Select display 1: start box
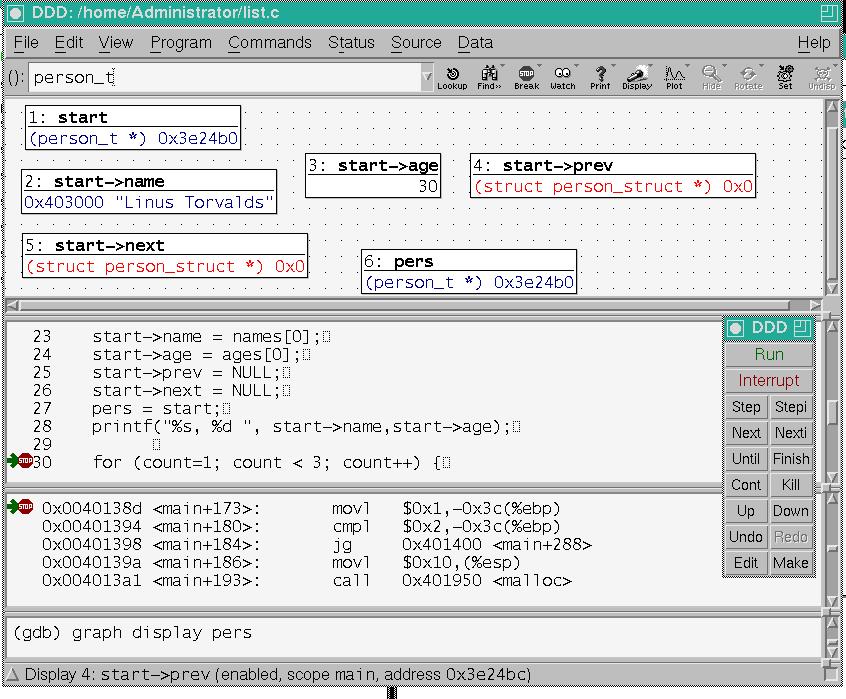The width and height of the screenshot is (846, 699). tap(133, 127)
